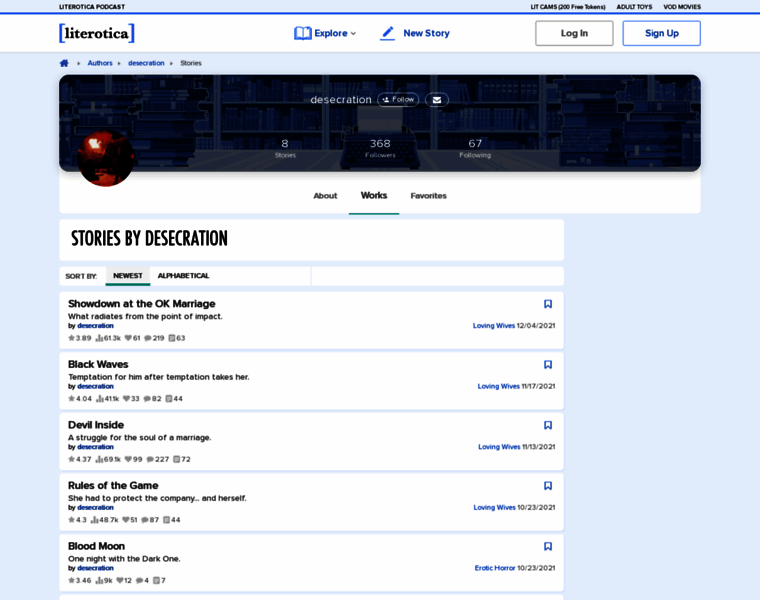The height and width of the screenshot is (600, 760).
Task: Click lists count 44 on Black Waves
Action: click(174, 399)
